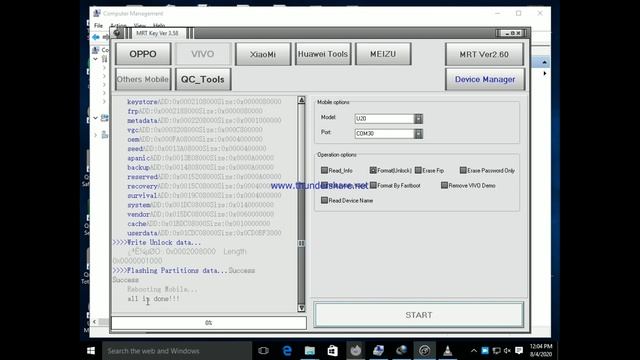The height and width of the screenshot is (360, 640).
Task: Open the Windows Start menu
Action: coord(91,351)
